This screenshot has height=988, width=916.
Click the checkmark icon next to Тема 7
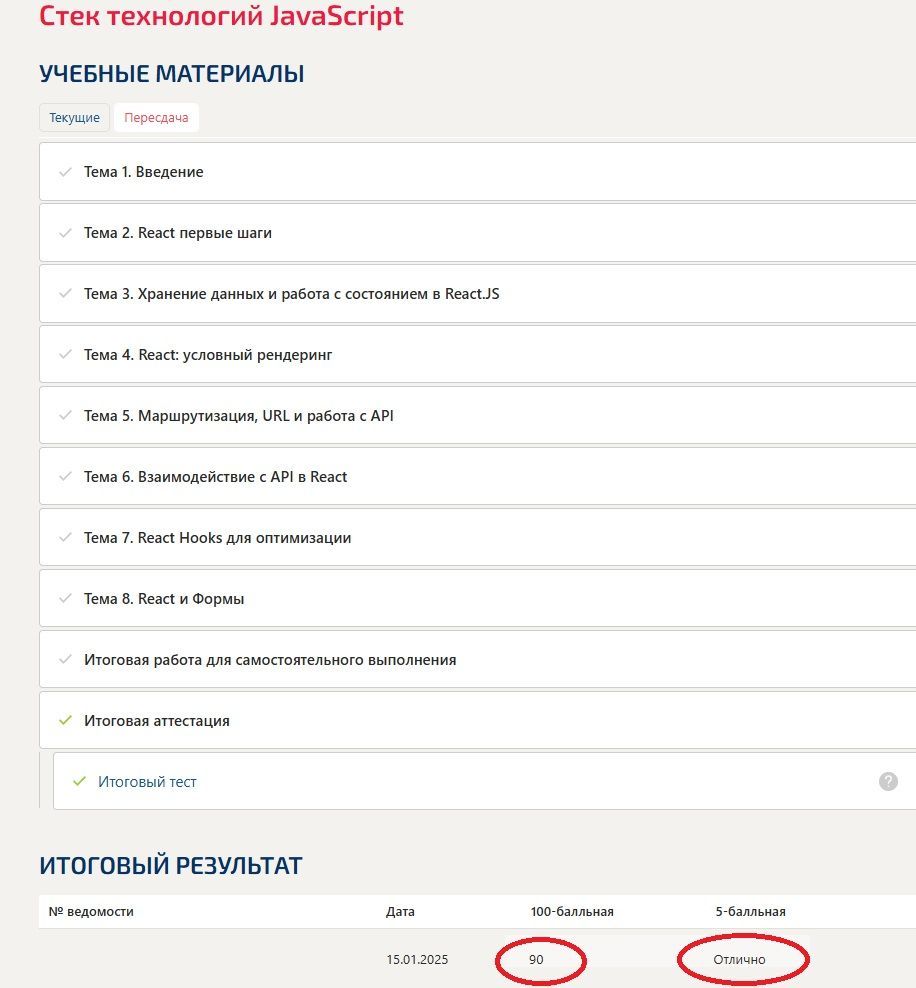click(x=65, y=538)
